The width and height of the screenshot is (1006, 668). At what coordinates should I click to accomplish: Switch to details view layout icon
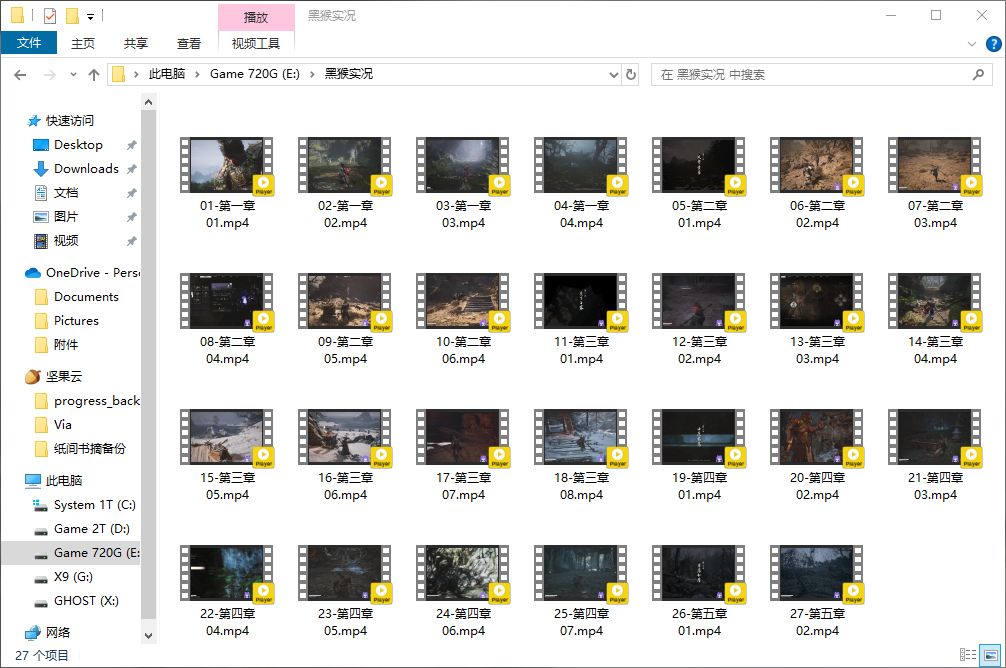click(968, 655)
